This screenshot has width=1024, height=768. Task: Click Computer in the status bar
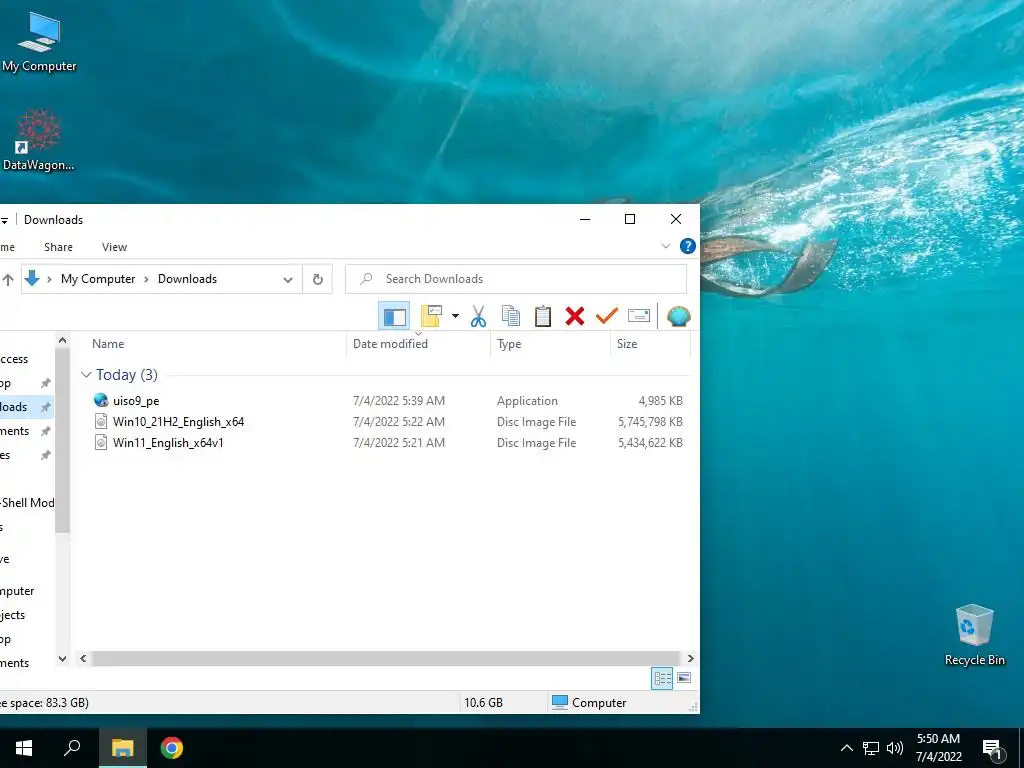point(589,703)
